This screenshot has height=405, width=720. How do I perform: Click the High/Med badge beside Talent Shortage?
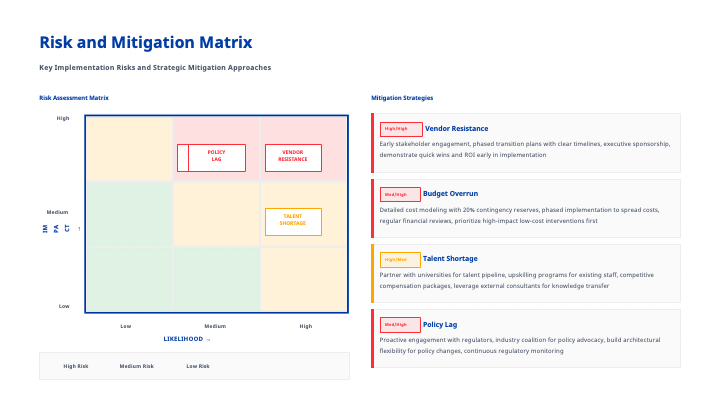click(401, 259)
